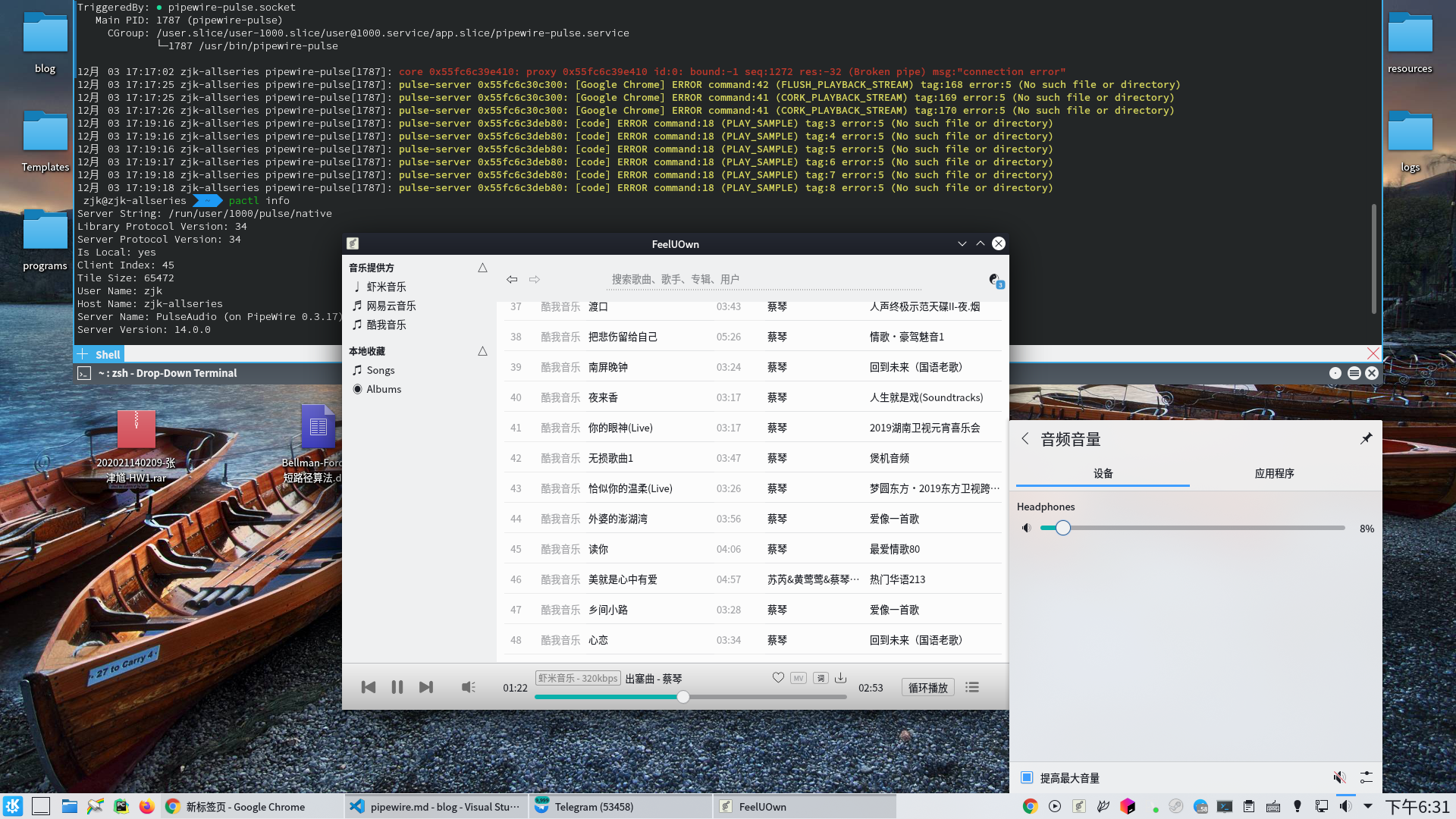Skip to the next track
1456x819 pixels.
pyautogui.click(x=426, y=687)
